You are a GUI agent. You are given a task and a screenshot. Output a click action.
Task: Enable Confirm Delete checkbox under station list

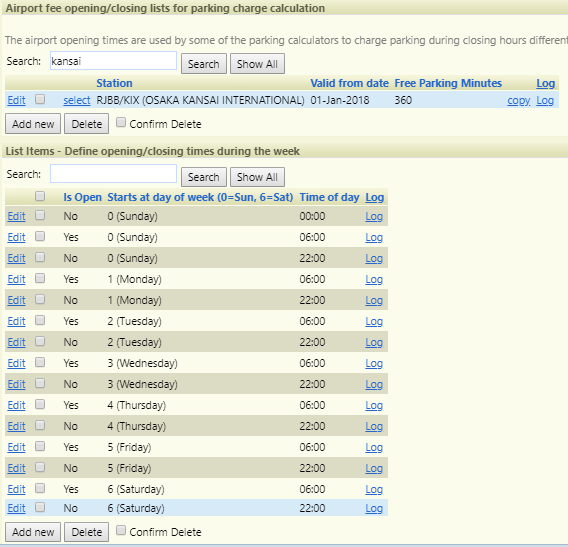[121, 122]
